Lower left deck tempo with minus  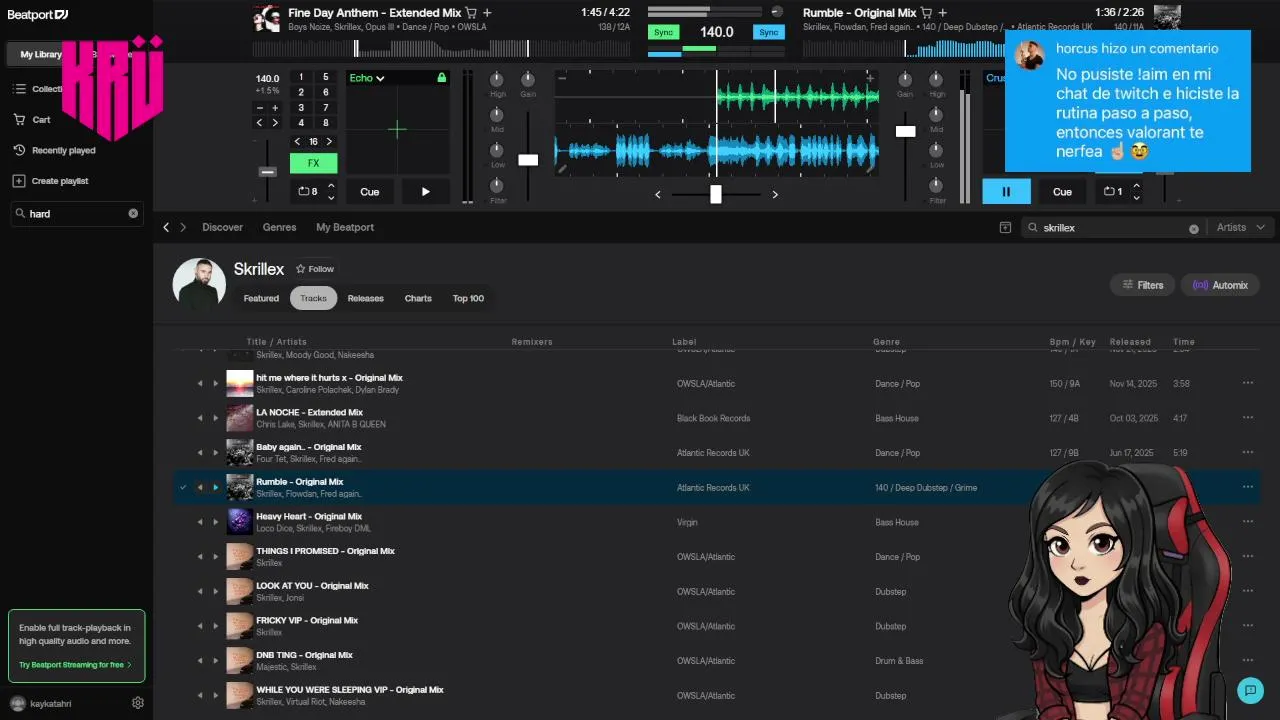point(260,108)
